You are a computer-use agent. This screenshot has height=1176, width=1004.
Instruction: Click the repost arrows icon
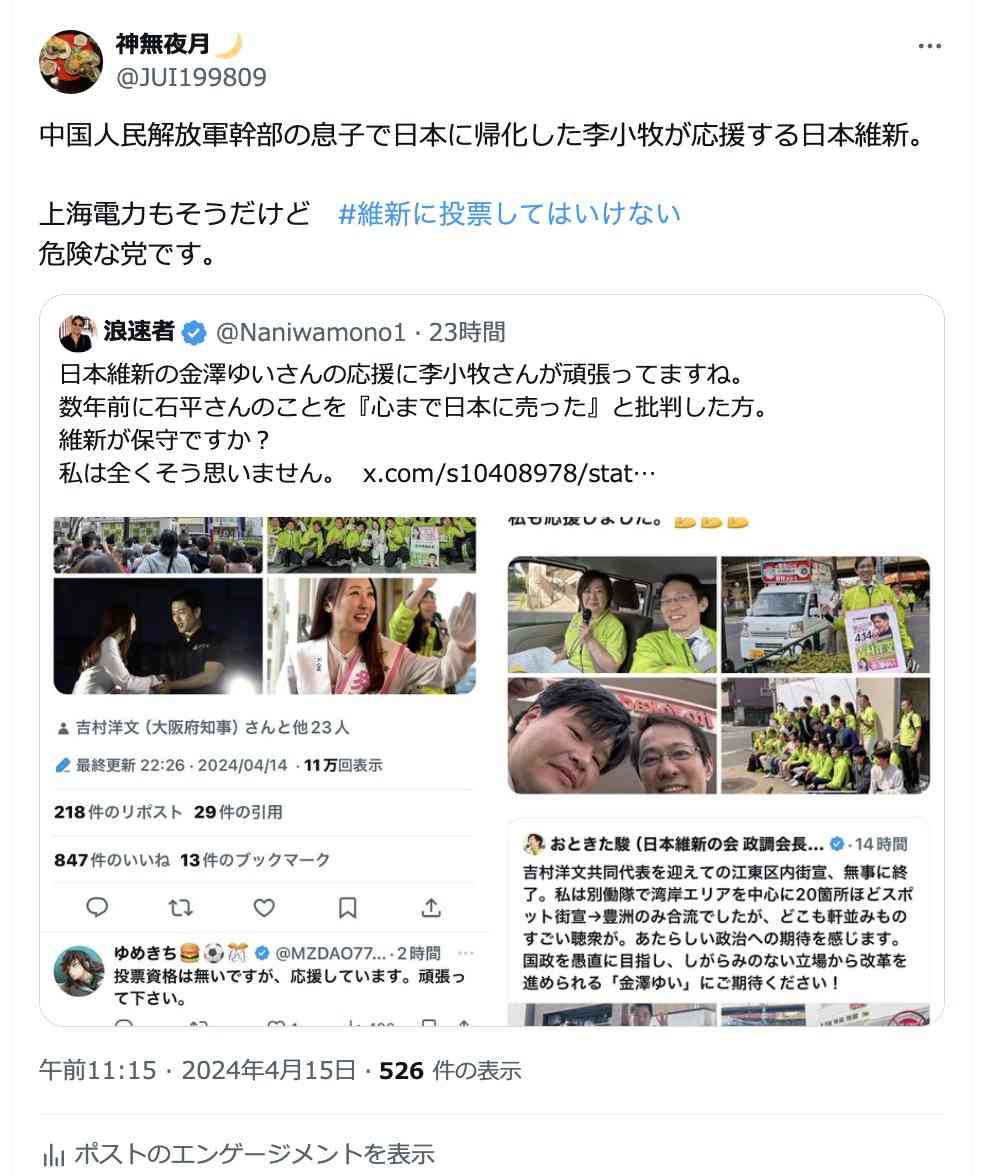point(181,908)
